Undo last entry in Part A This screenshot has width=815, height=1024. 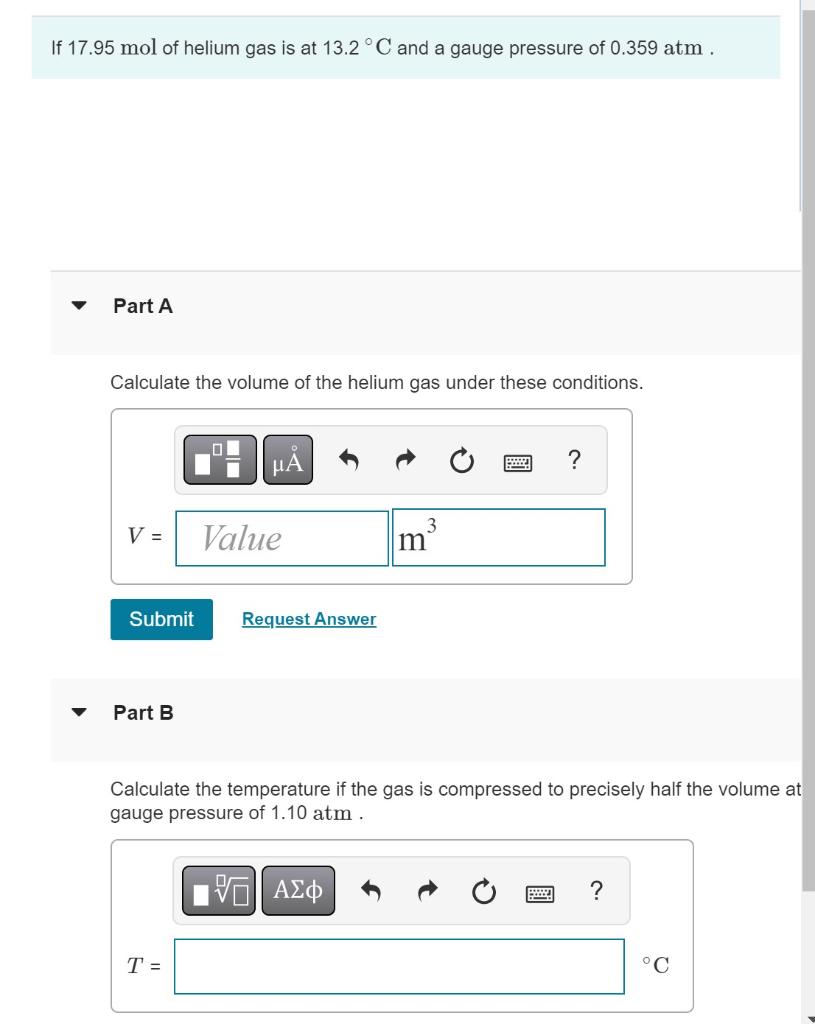(349, 460)
